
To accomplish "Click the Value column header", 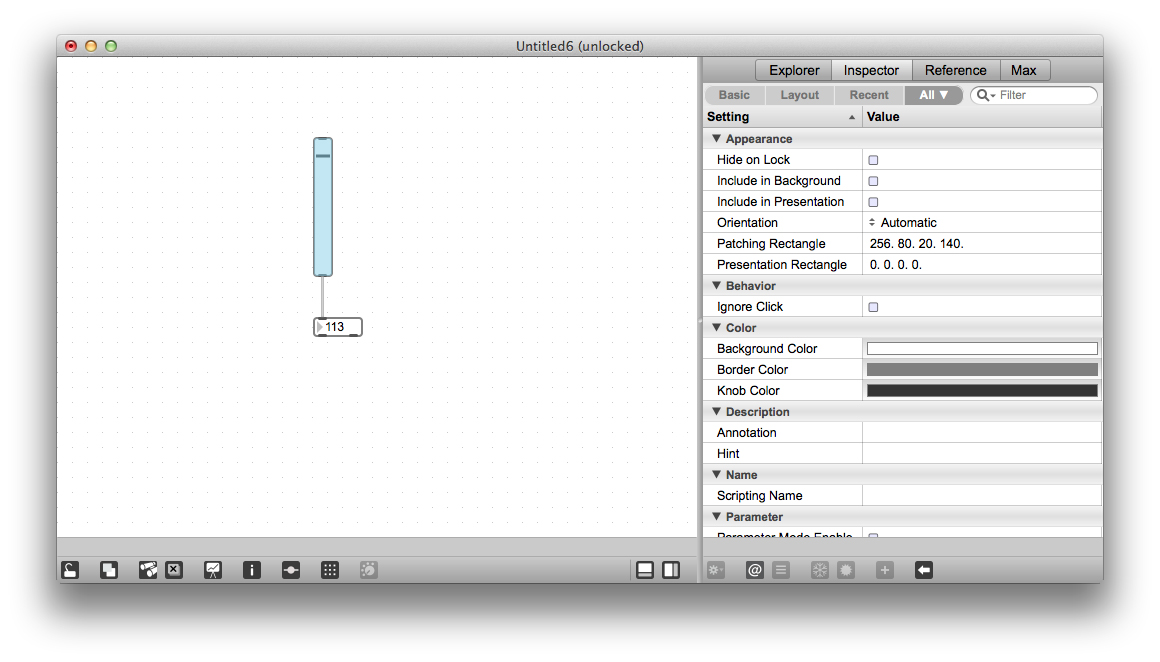I will 982,117.
